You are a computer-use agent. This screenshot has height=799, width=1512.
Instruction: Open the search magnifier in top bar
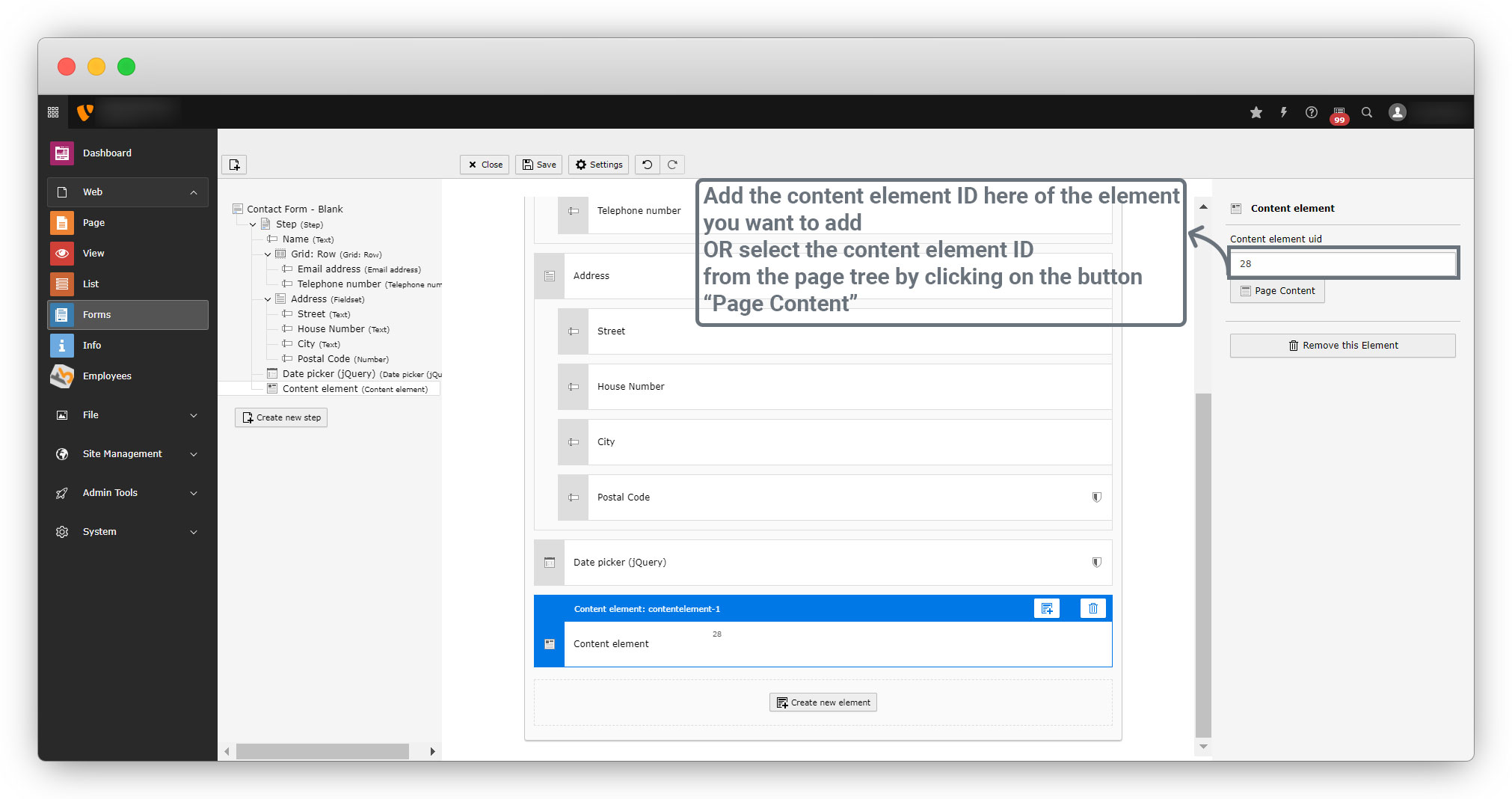1366,112
